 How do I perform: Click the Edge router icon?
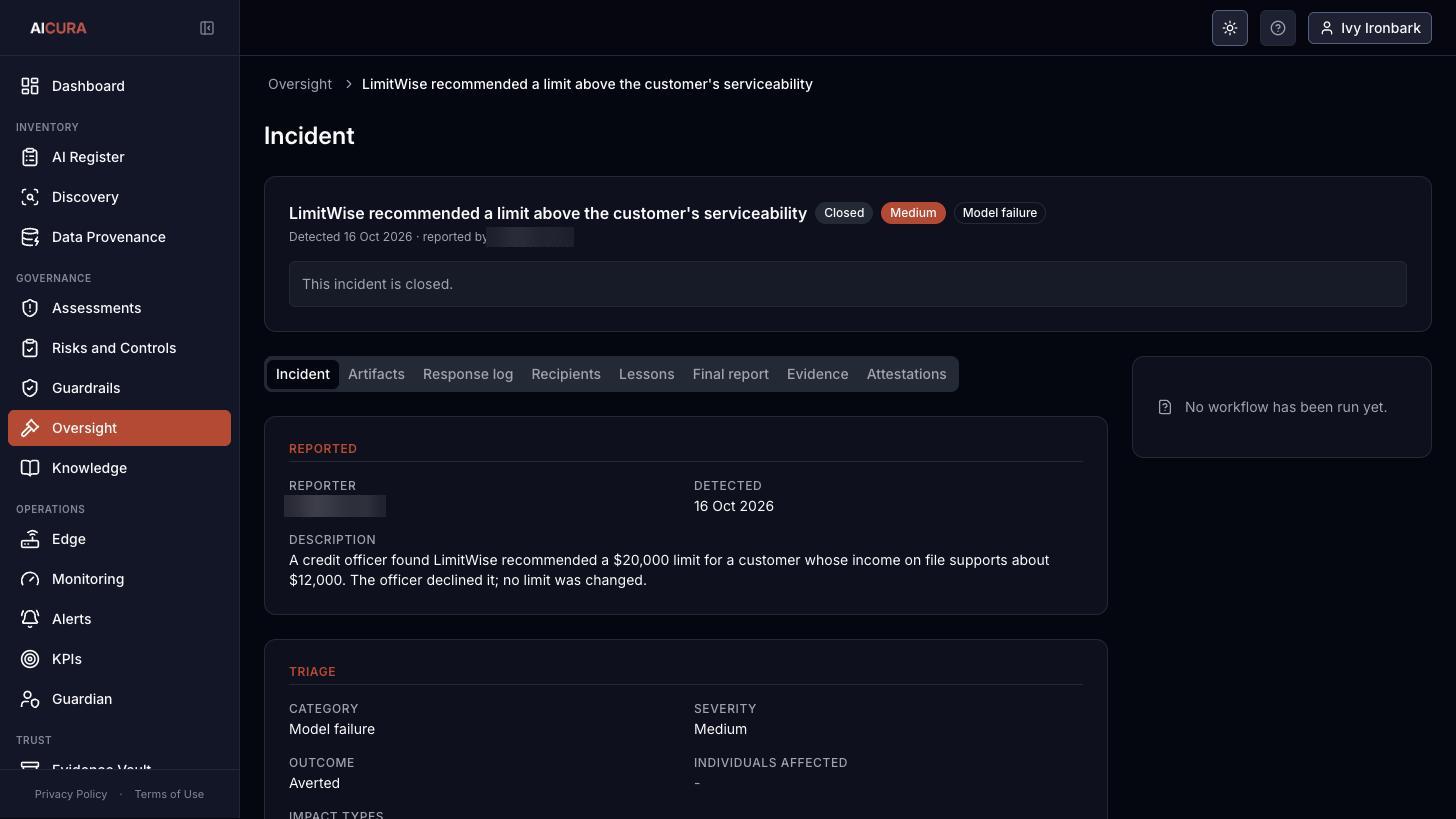click(30, 539)
